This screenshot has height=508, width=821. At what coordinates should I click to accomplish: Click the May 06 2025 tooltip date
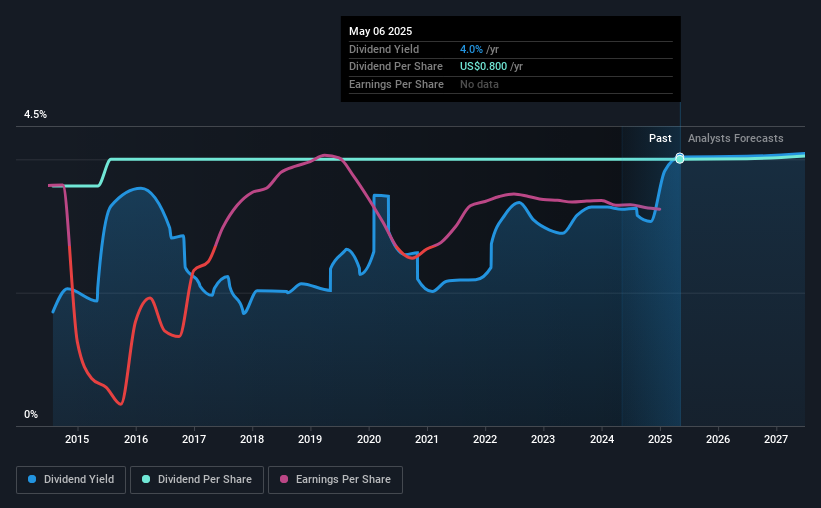coord(381,31)
